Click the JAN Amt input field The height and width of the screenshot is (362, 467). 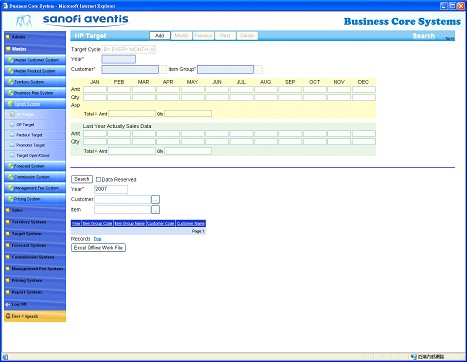(x=95, y=89)
